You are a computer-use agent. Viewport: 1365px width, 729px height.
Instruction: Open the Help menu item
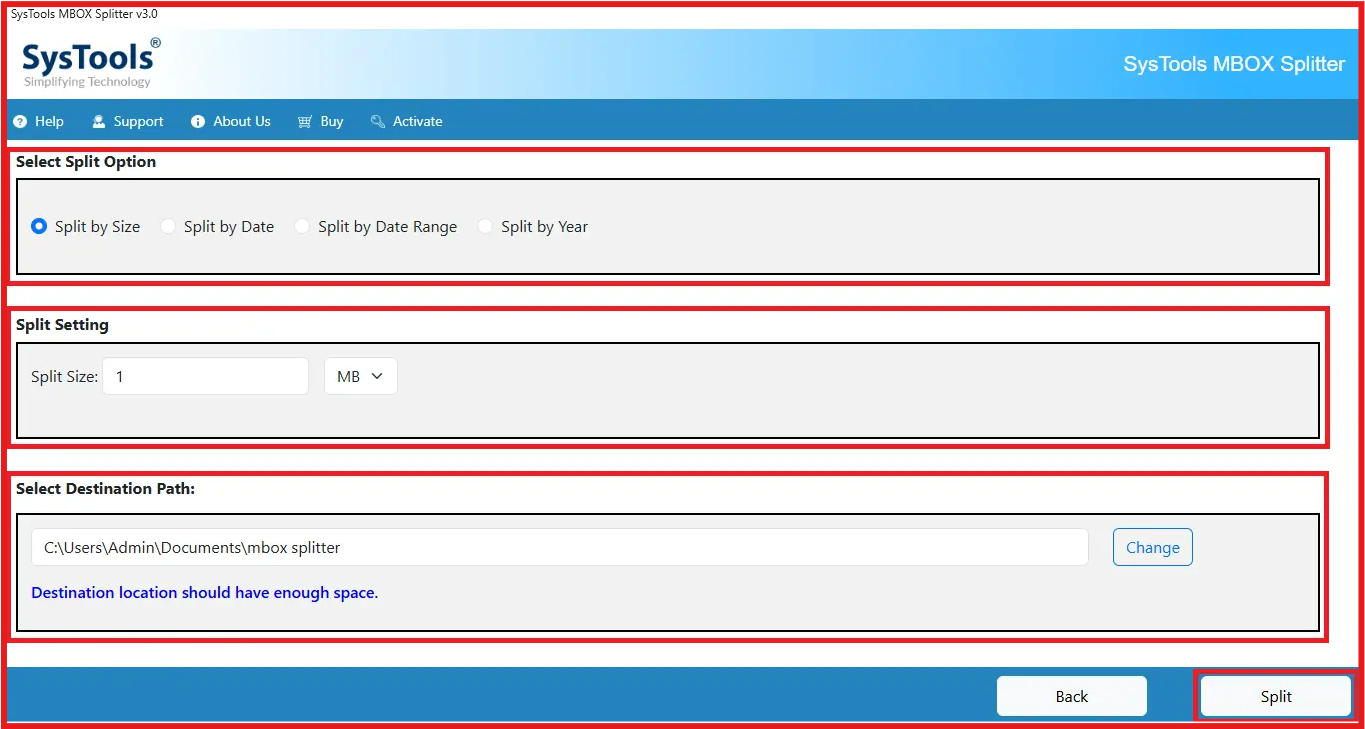pos(39,121)
